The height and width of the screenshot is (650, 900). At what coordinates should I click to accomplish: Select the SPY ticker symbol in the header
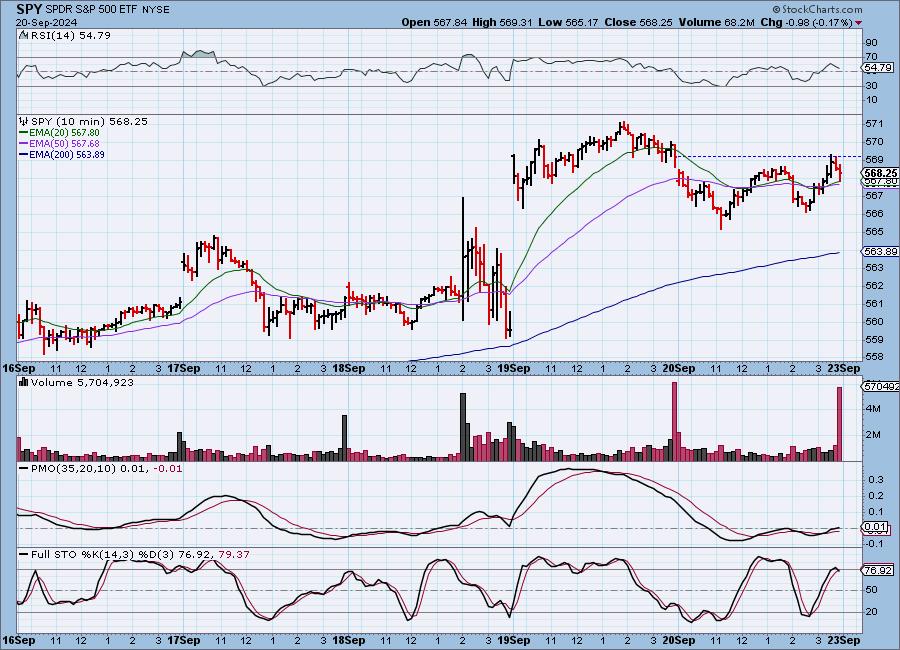pos(29,9)
